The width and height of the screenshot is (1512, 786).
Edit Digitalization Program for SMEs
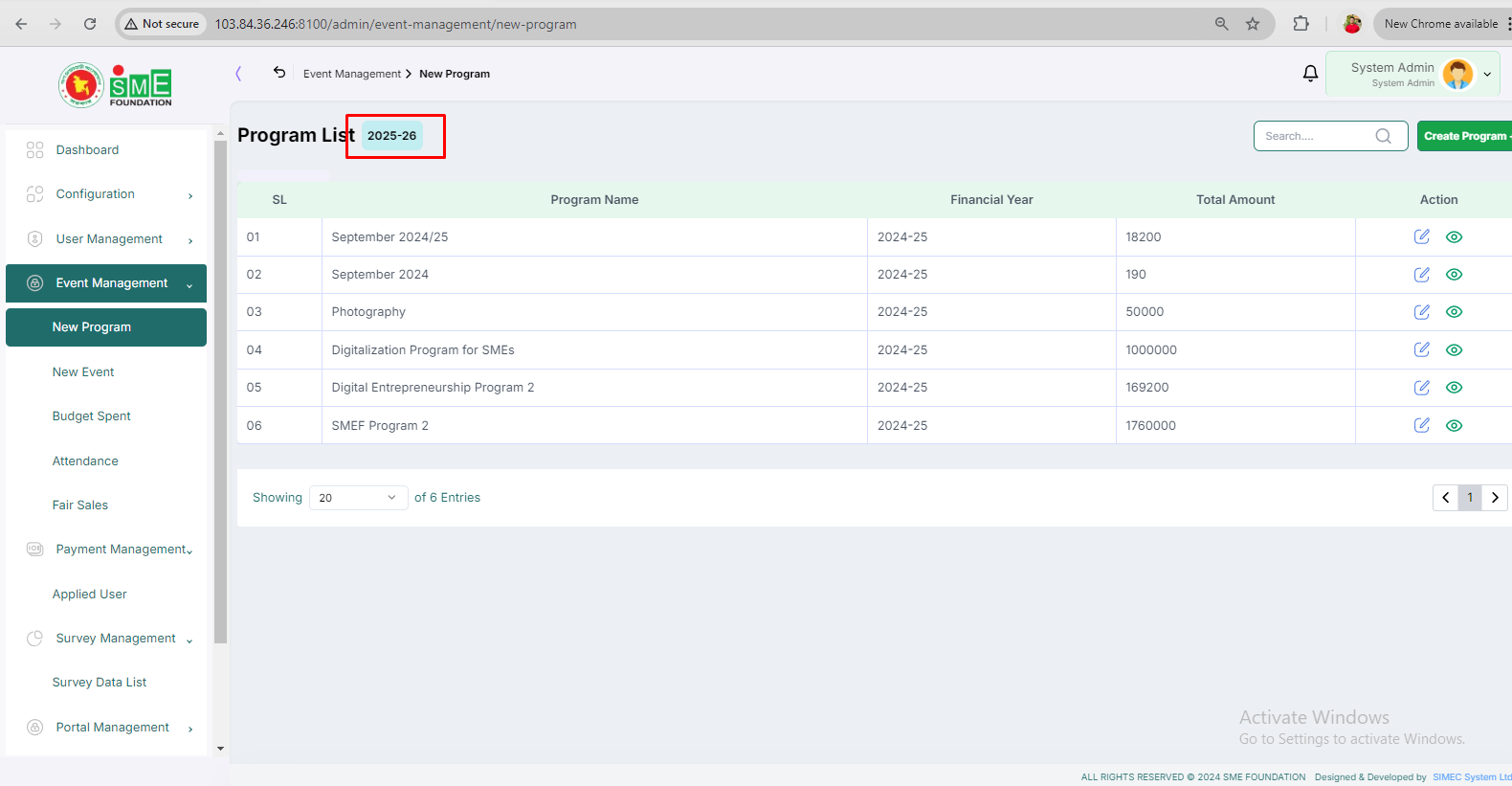[1421, 349]
